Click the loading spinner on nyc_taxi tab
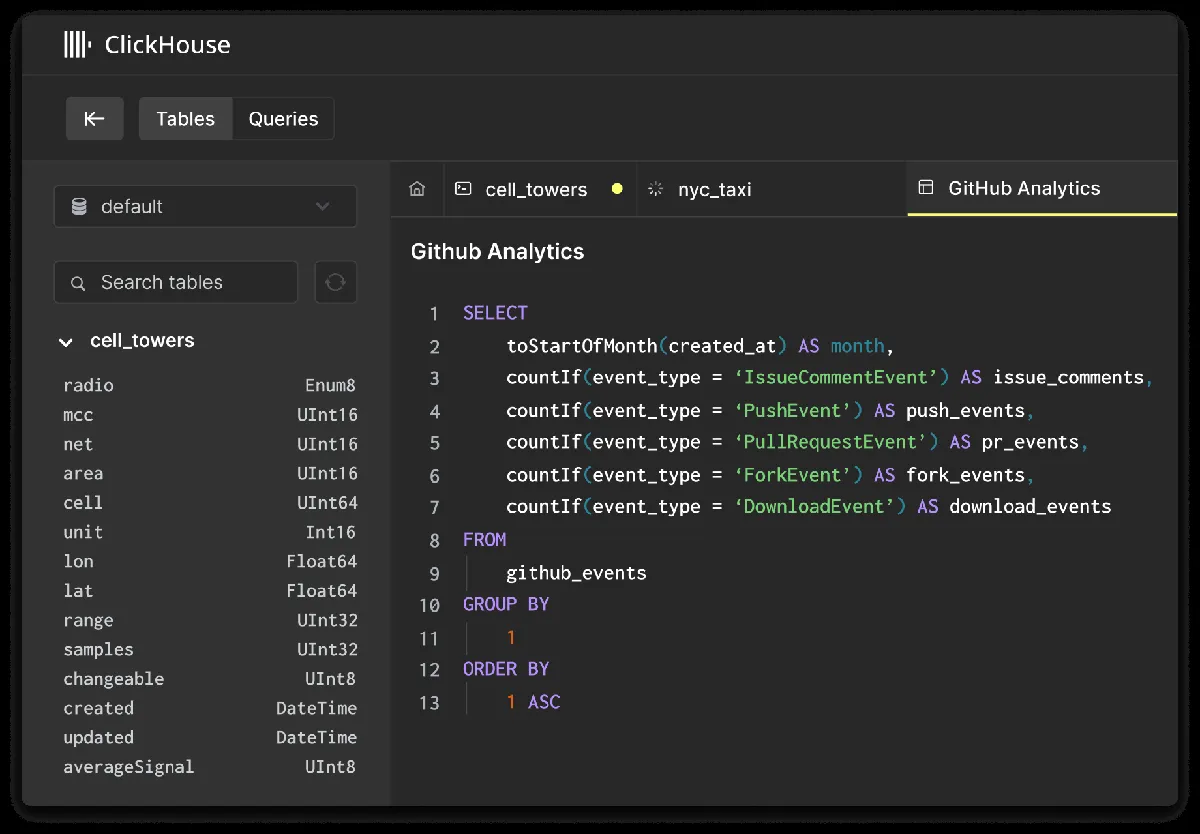Screen dimensions: 1200x834 click(x=656, y=189)
